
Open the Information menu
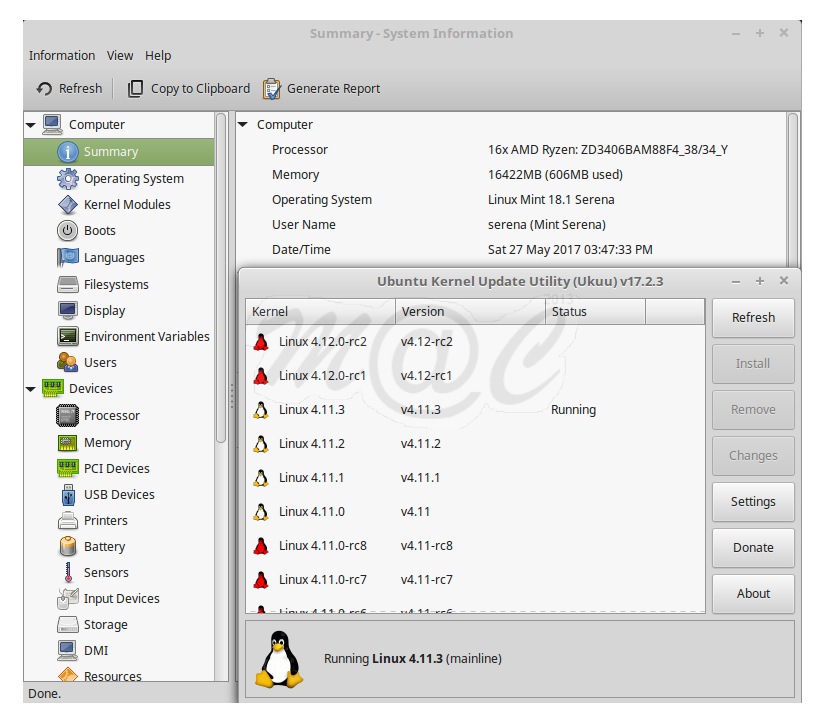pyautogui.click(x=62, y=56)
